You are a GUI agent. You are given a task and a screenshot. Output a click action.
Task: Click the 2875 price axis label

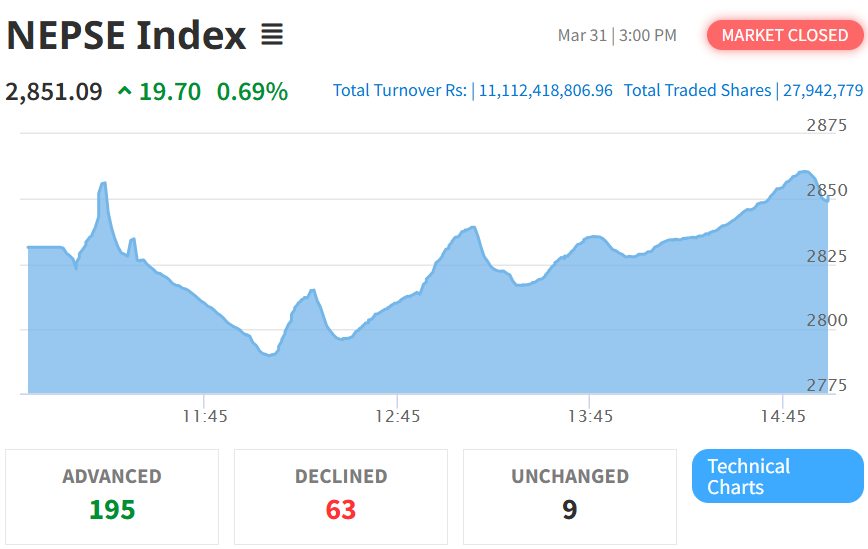tap(826, 125)
